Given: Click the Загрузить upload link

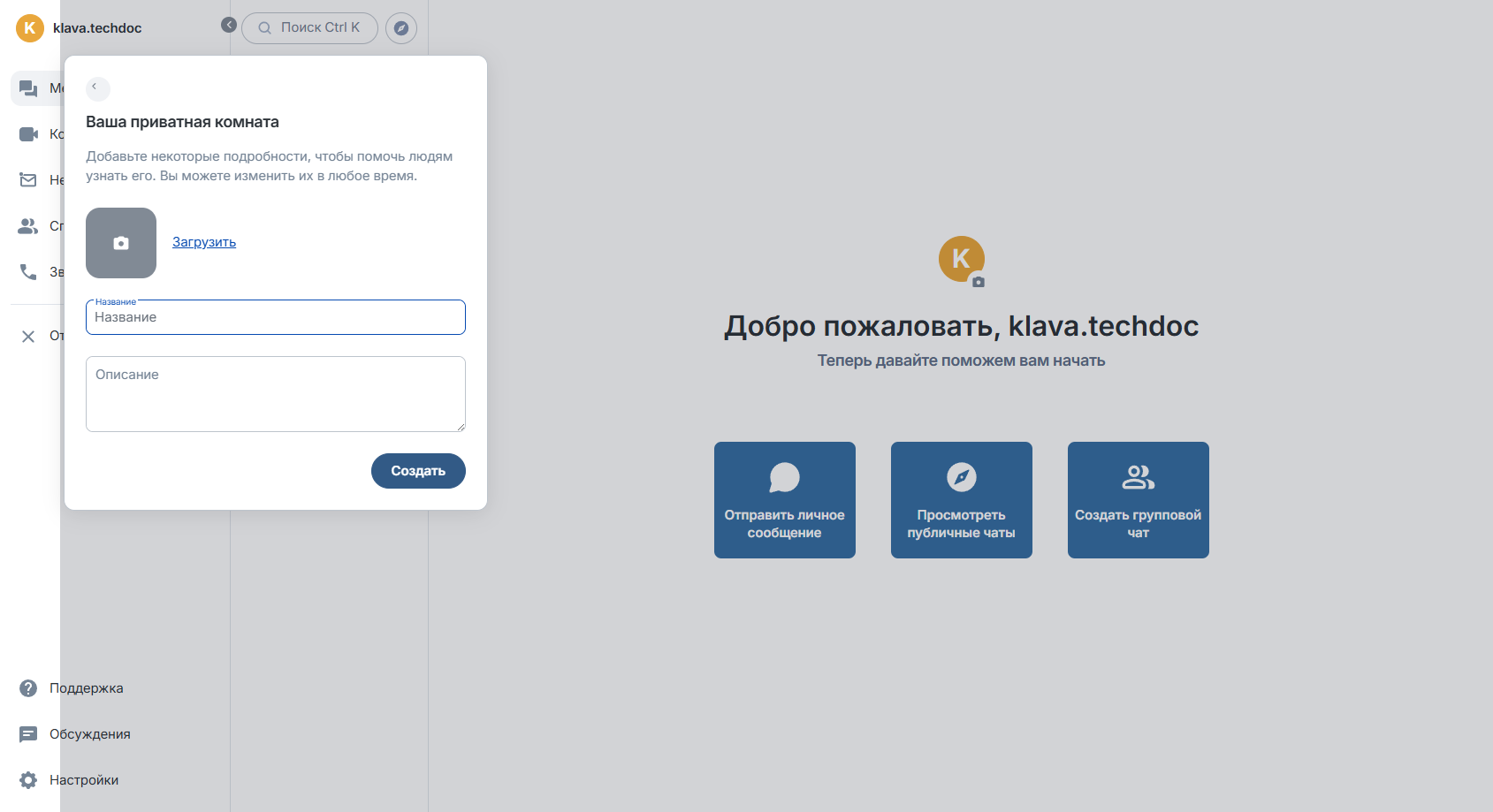Looking at the screenshot, I should [x=204, y=242].
